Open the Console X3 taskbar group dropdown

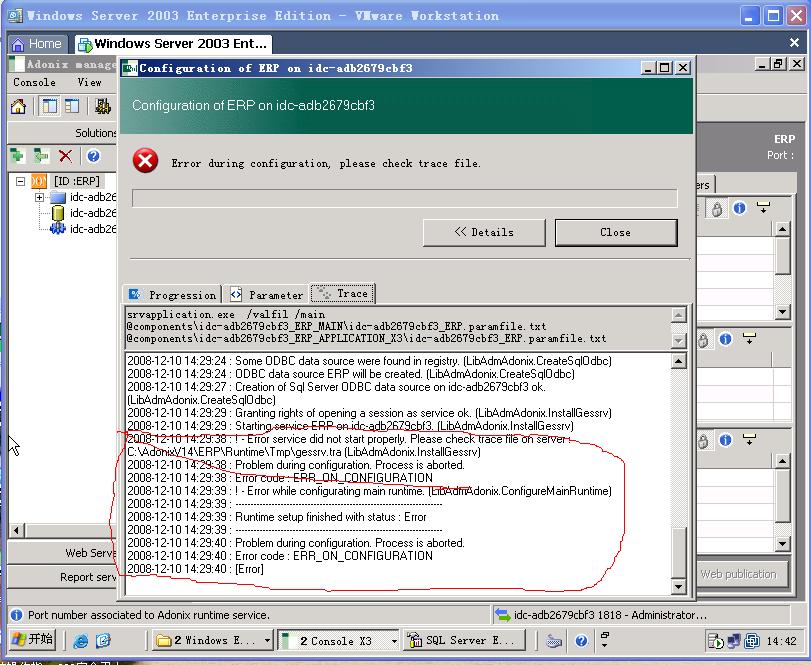(x=393, y=641)
